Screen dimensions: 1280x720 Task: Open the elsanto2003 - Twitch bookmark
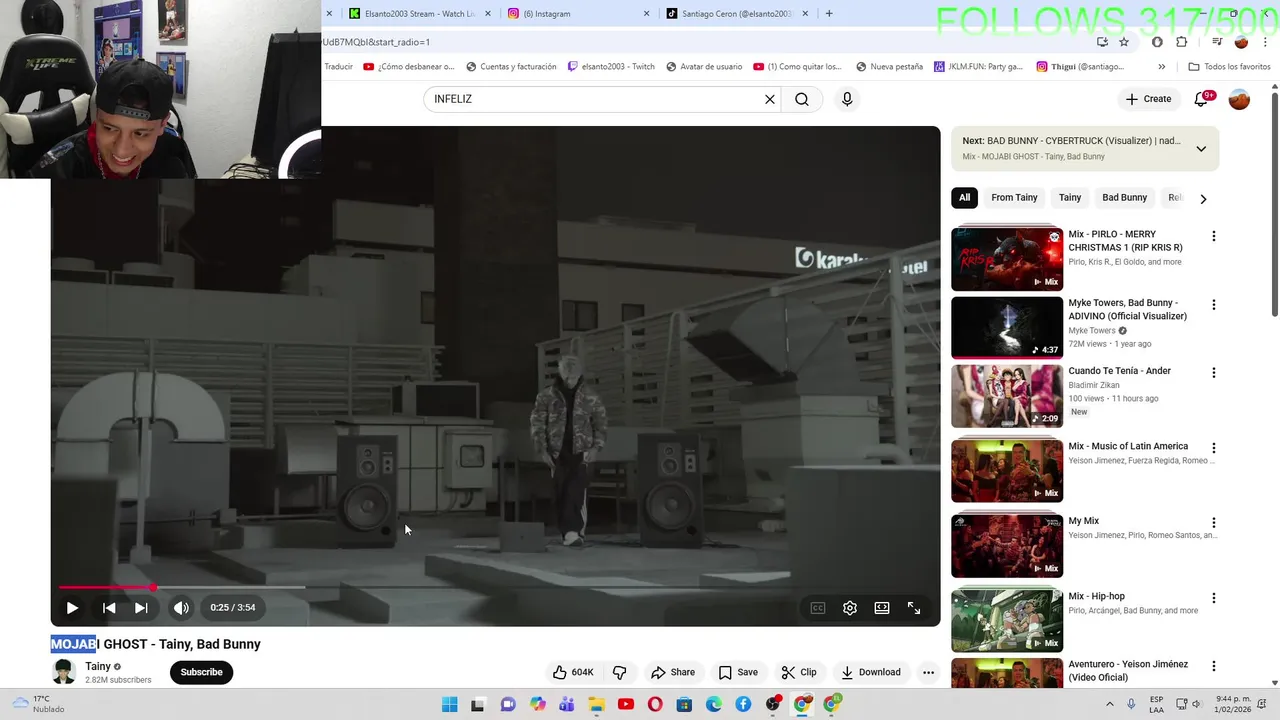[611, 67]
